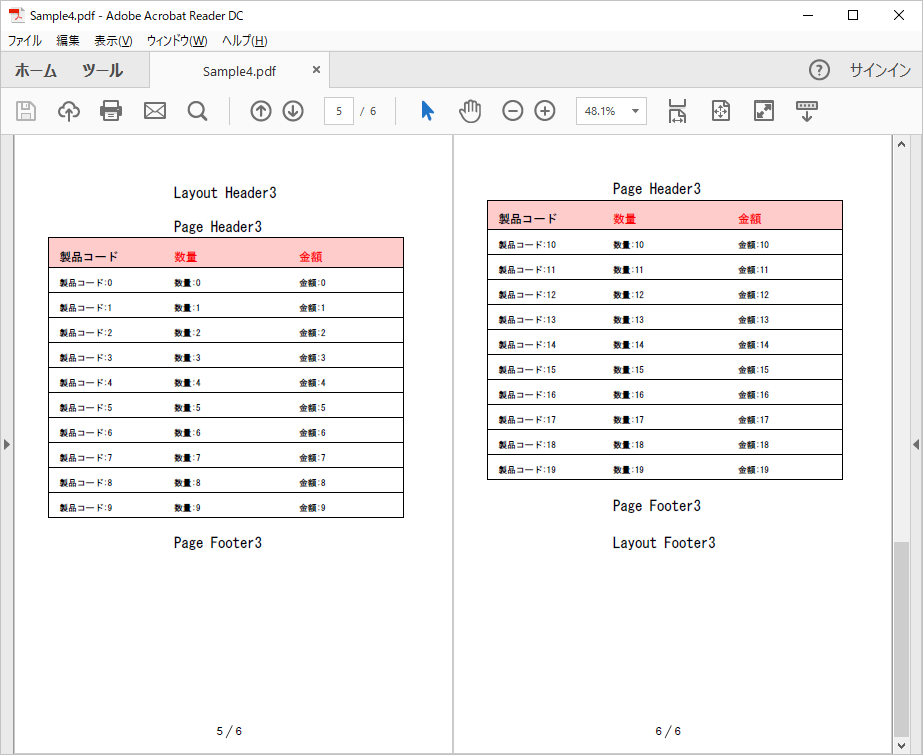Click the cloud upload icon
The width and height of the screenshot is (923, 755).
coord(68,111)
